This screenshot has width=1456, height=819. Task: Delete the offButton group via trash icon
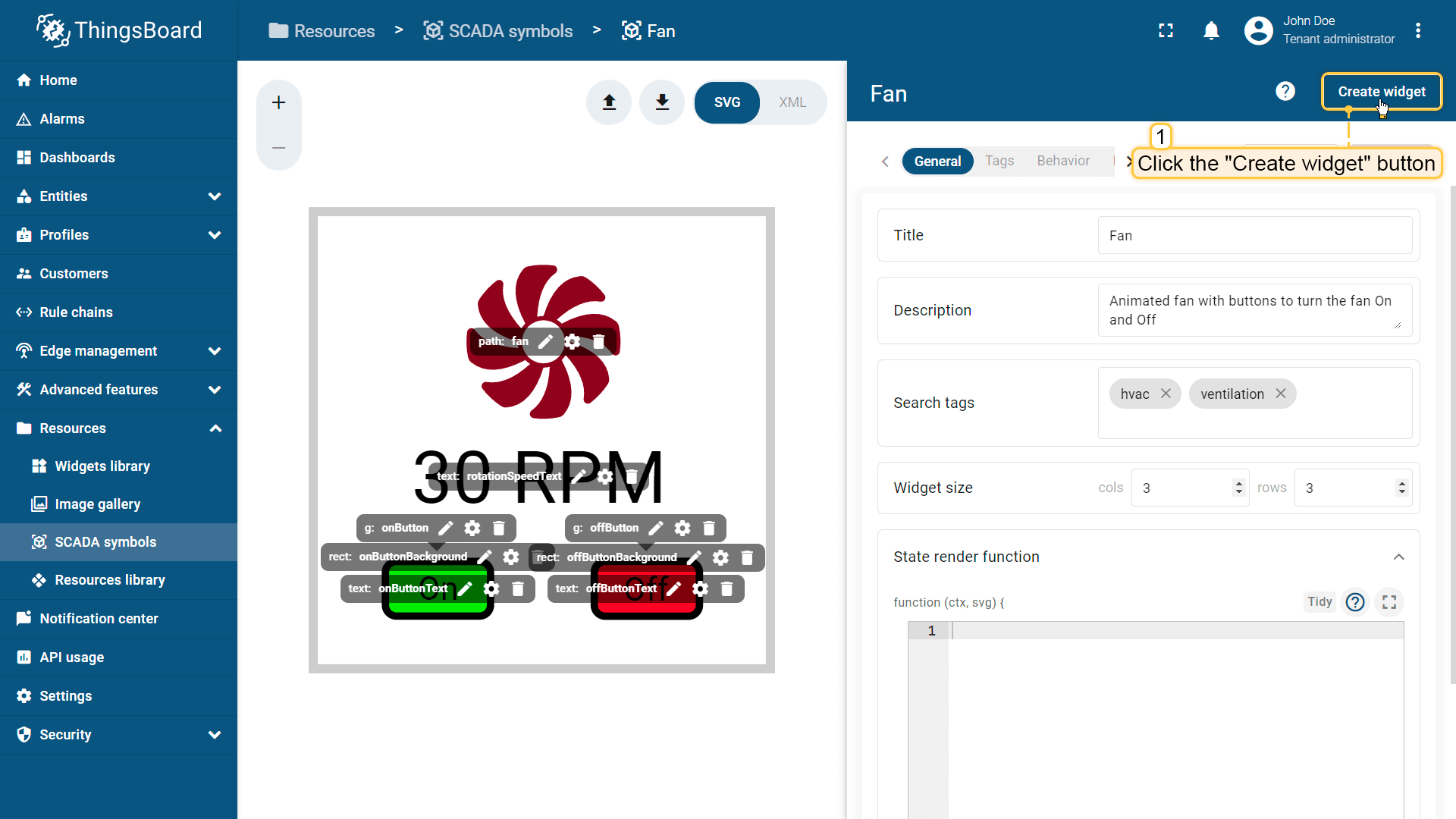(x=709, y=528)
